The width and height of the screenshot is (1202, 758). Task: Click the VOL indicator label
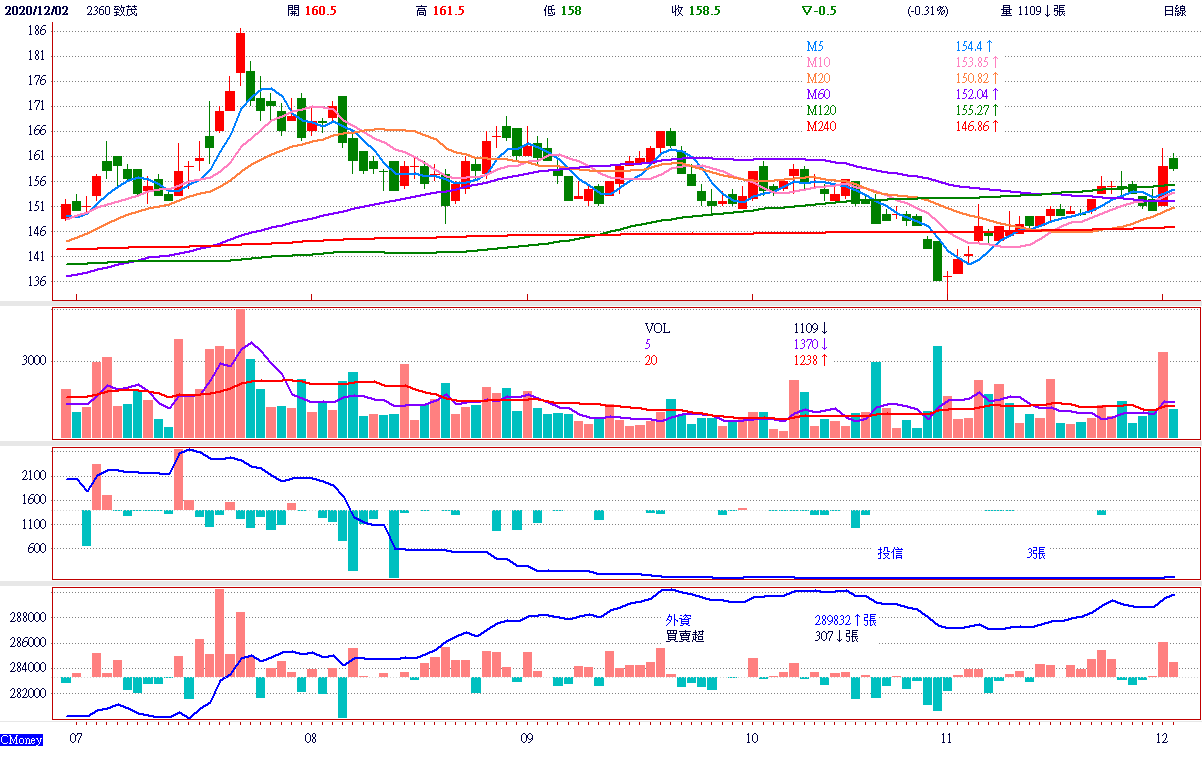657,328
